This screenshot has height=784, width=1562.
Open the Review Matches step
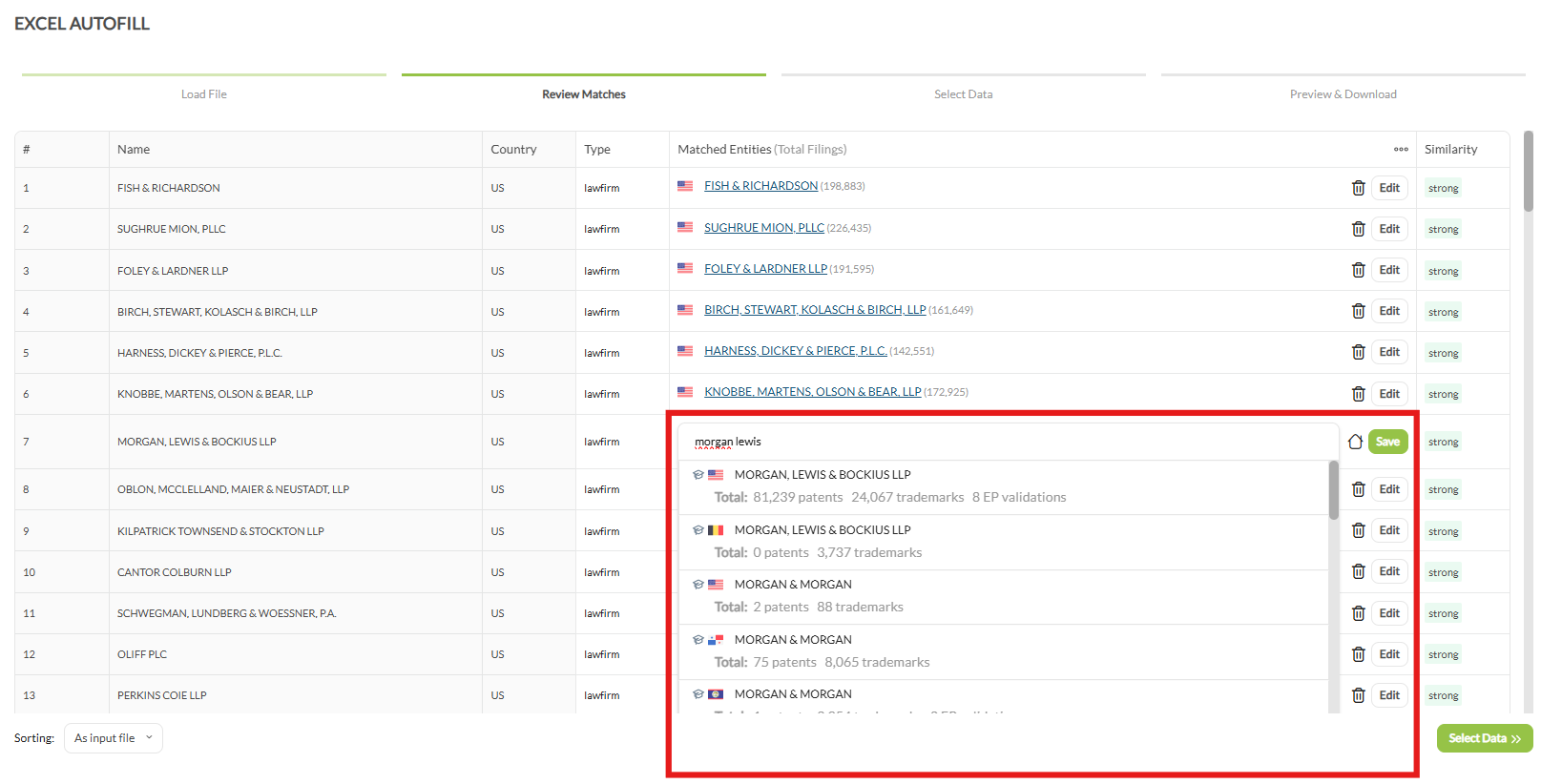584,94
